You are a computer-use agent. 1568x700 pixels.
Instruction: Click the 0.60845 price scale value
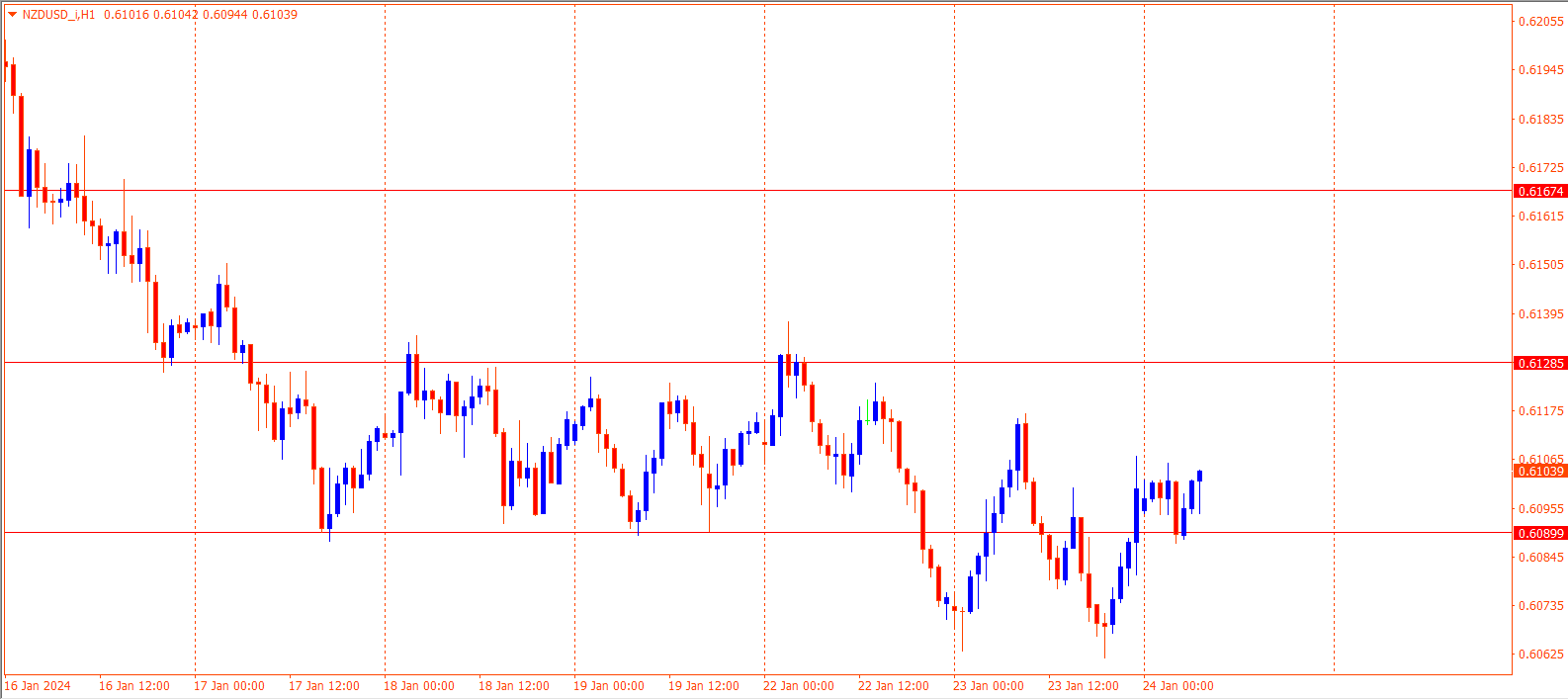[x=1541, y=557]
